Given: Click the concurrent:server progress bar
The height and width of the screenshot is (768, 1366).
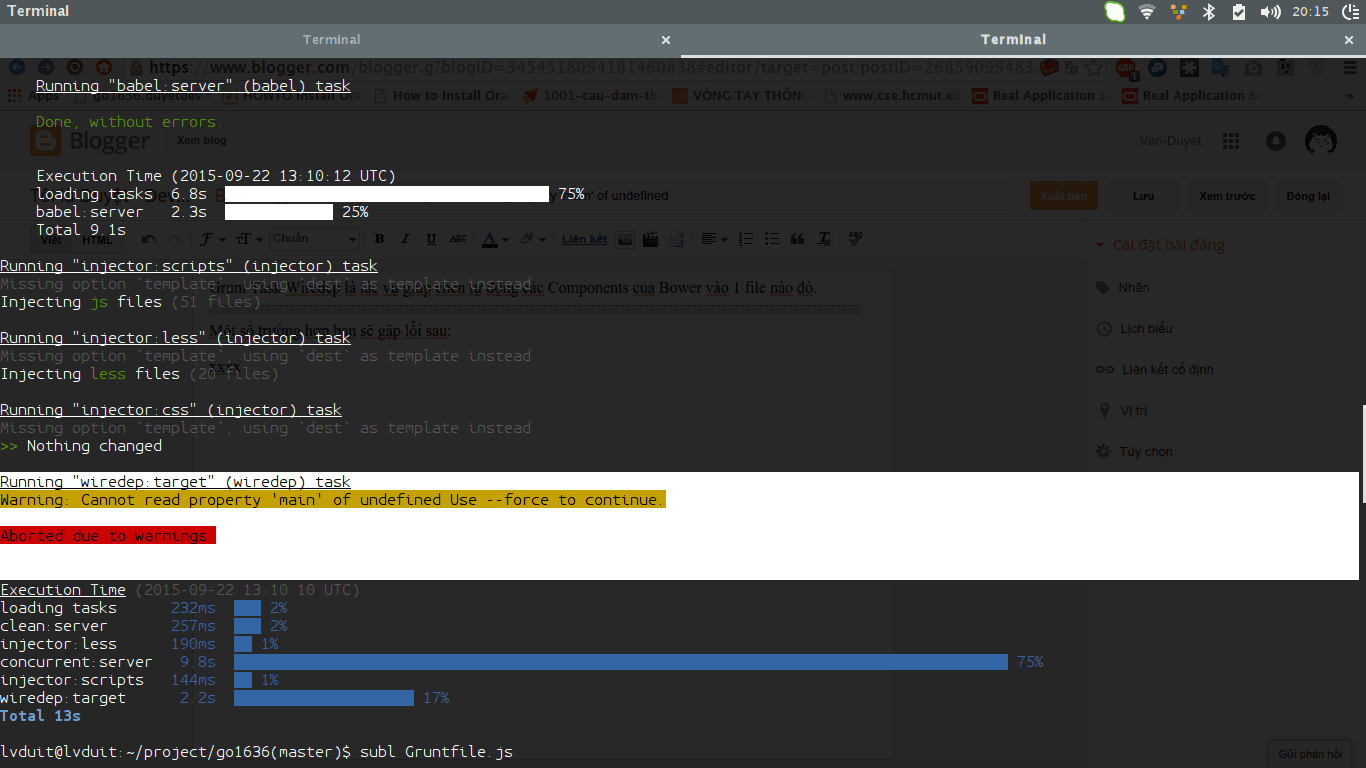Looking at the screenshot, I should 620,661.
